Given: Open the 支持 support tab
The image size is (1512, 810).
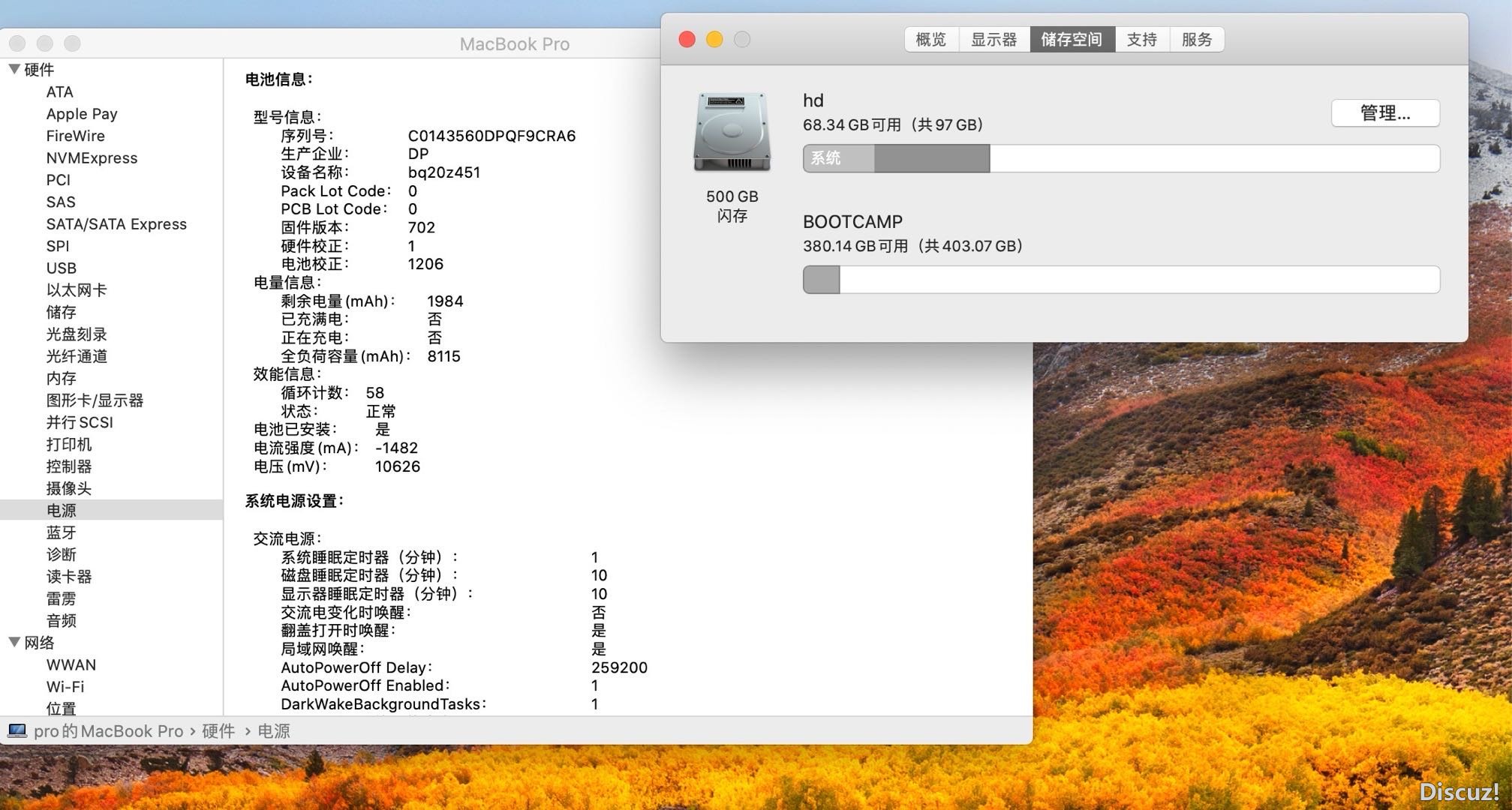Looking at the screenshot, I should [x=1141, y=39].
